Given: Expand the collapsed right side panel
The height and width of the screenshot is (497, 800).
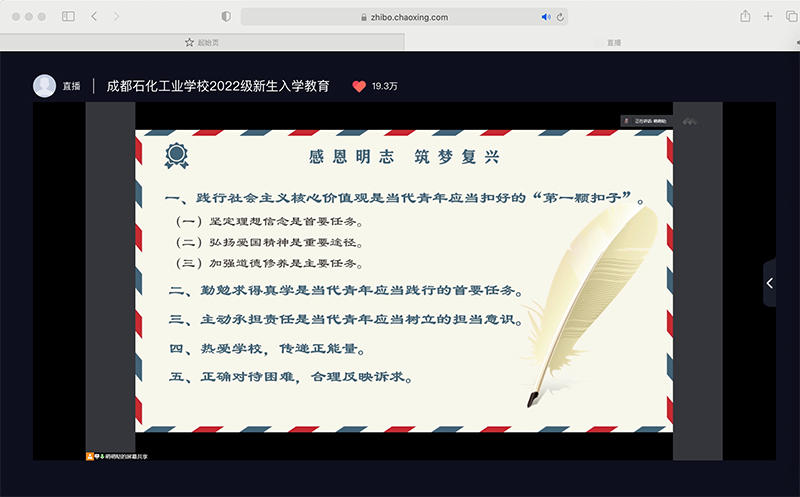Looking at the screenshot, I should (x=769, y=284).
